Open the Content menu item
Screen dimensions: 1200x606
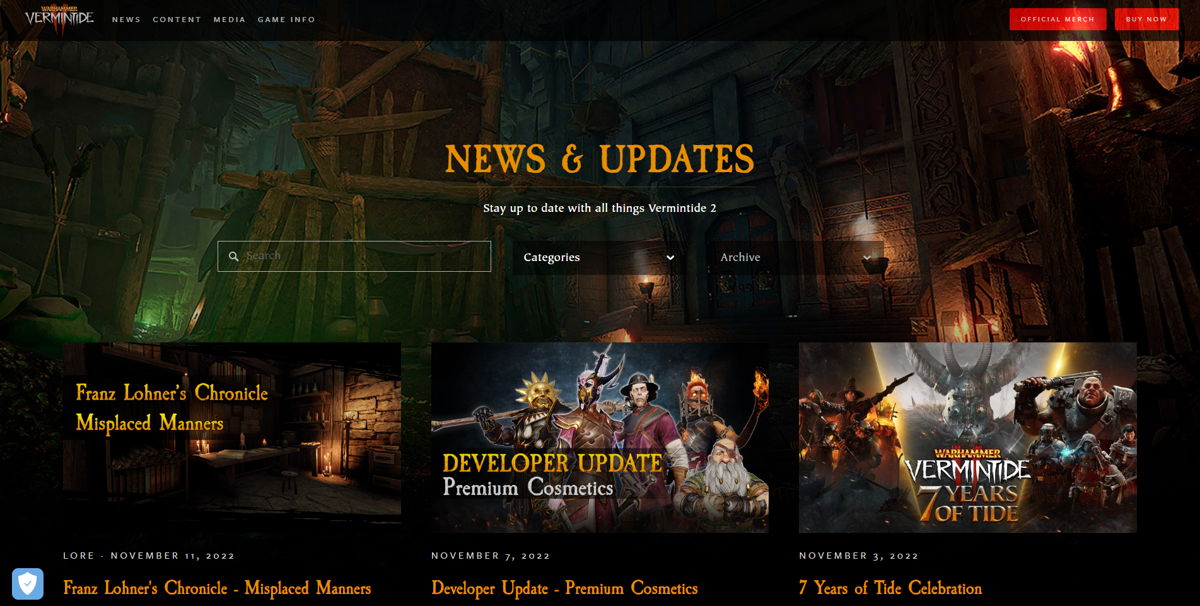coord(177,20)
